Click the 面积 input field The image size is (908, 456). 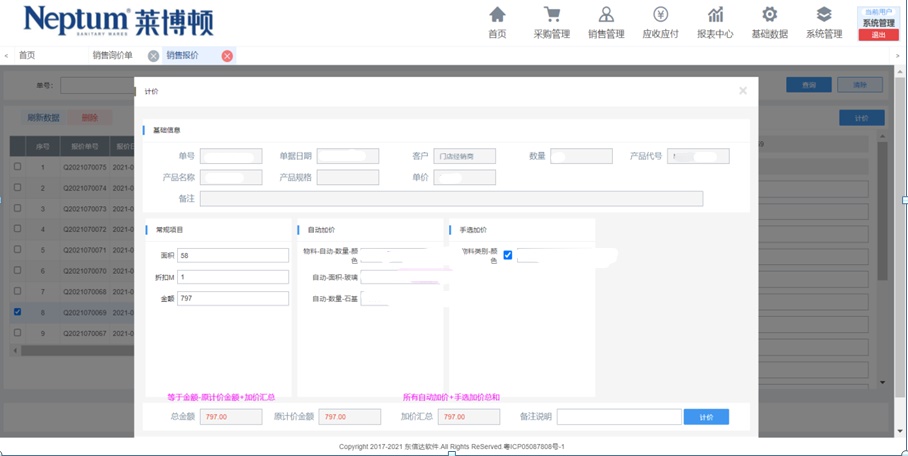point(232,256)
